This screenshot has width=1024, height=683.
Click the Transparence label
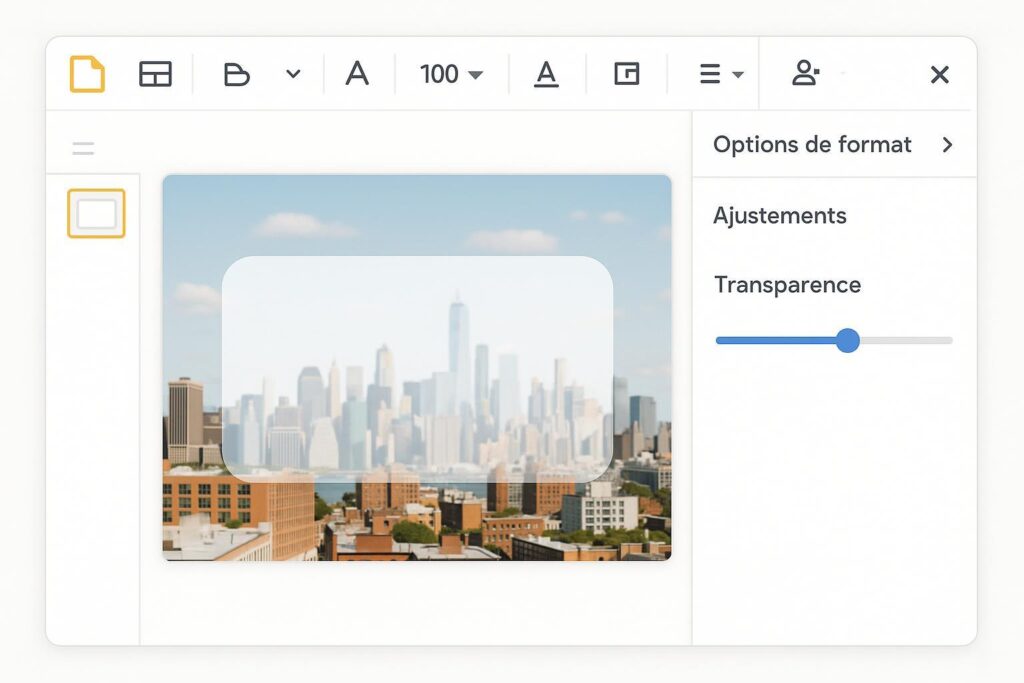[787, 285]
